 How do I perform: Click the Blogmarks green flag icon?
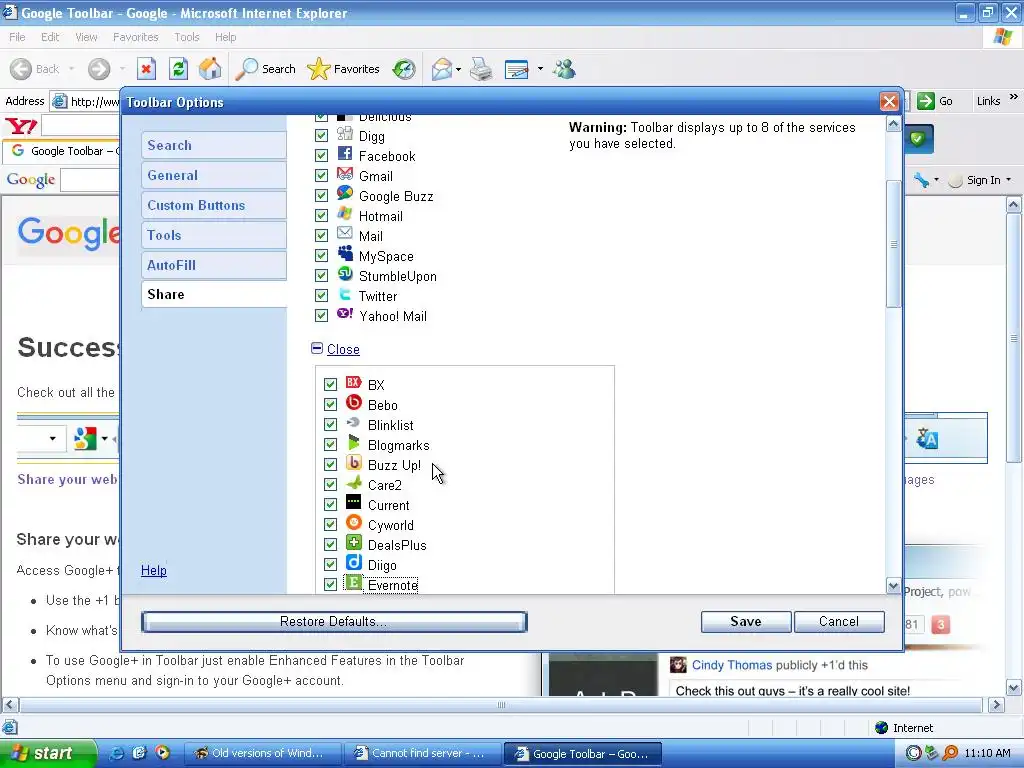pos(353,443)
